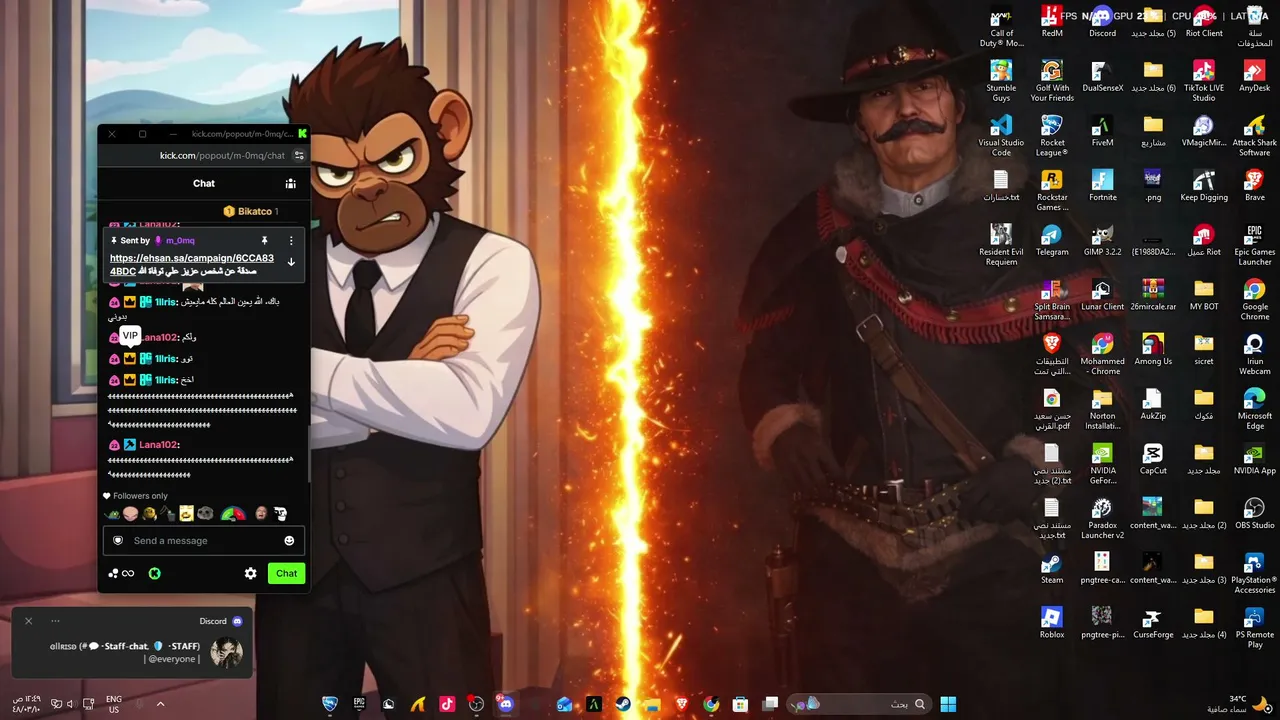Image resolution: width=1280 pixels, height=720 pixels.
Task: Select the CurseForge desktop shortcut
Action: click(x=1153, y=625)
